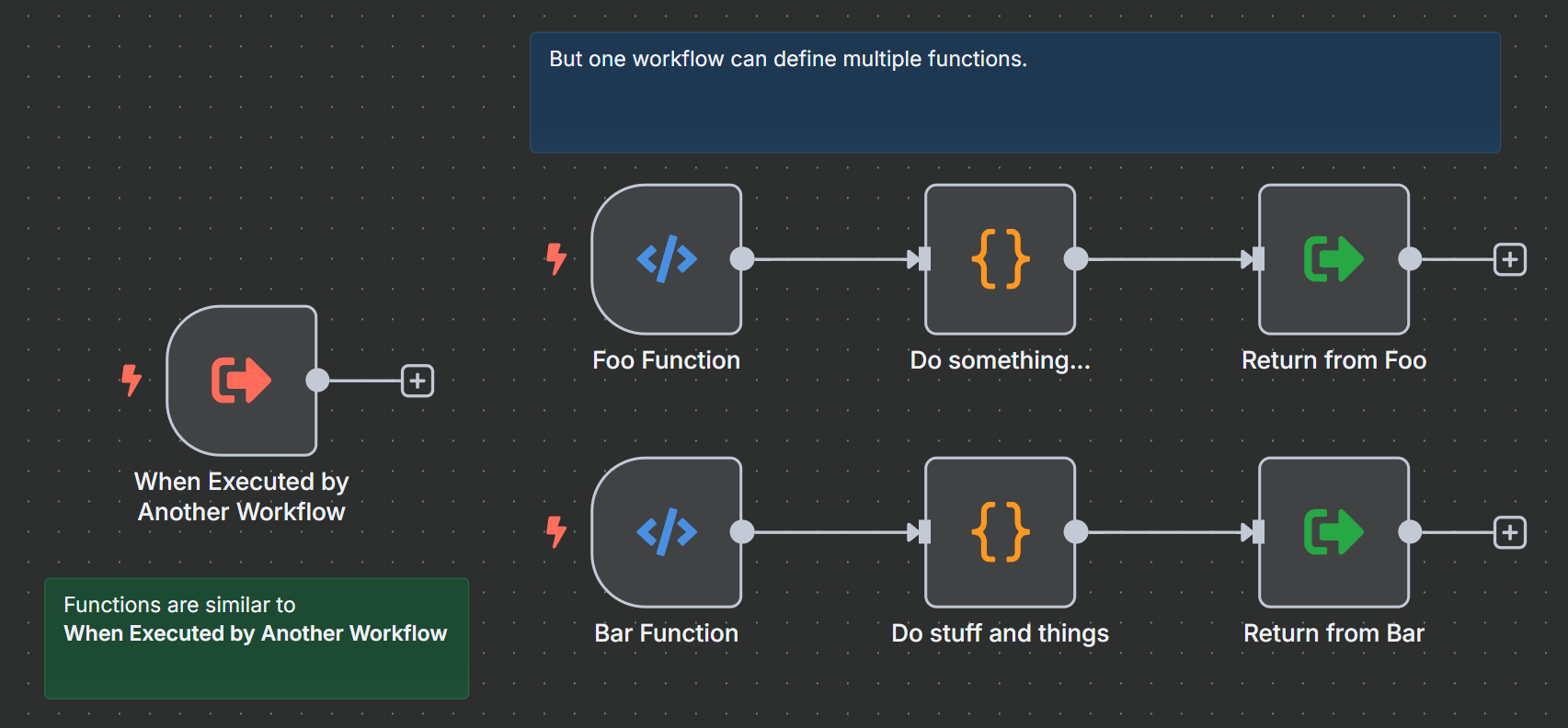Screen dimensions: 1568x728
Task: Click the plus button after Return from Foo
Action: pos(1510,259)
